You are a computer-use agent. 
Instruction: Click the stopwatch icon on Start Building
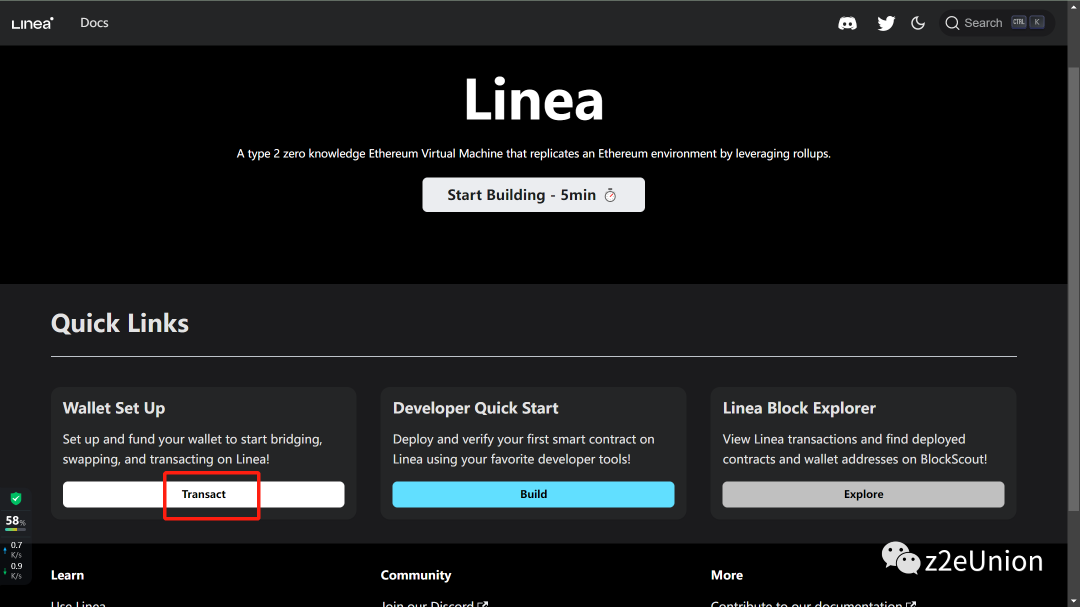coord(610,195)
